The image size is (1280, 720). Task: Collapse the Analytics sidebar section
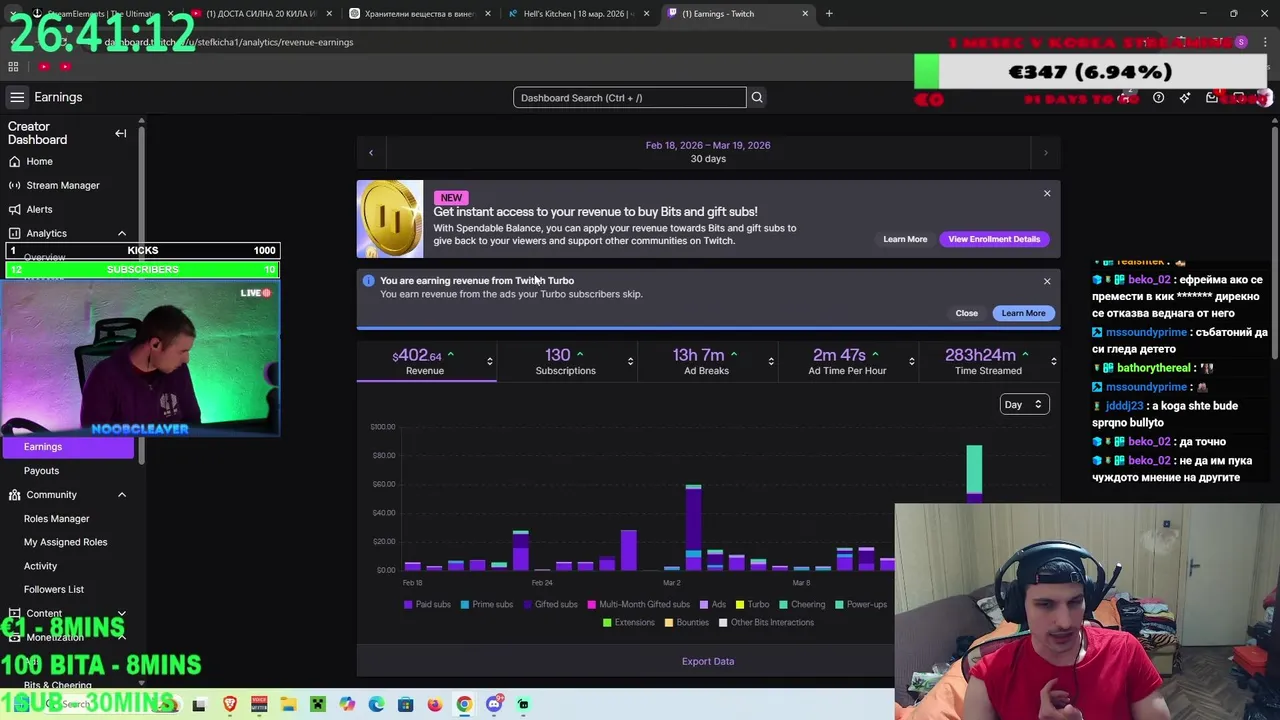(x=122, y=233)
